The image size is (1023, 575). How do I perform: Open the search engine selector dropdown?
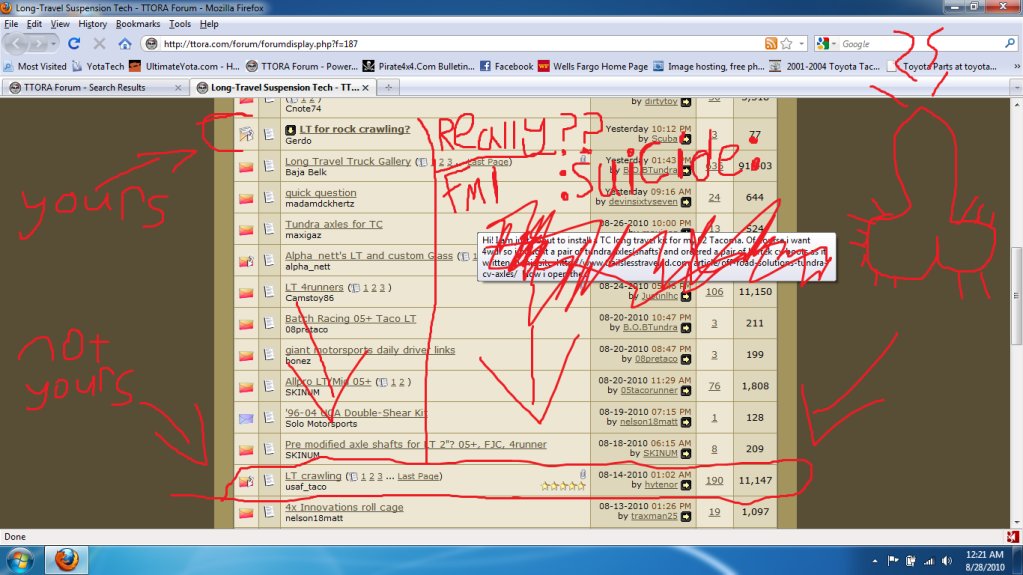(x=826, y=44)
